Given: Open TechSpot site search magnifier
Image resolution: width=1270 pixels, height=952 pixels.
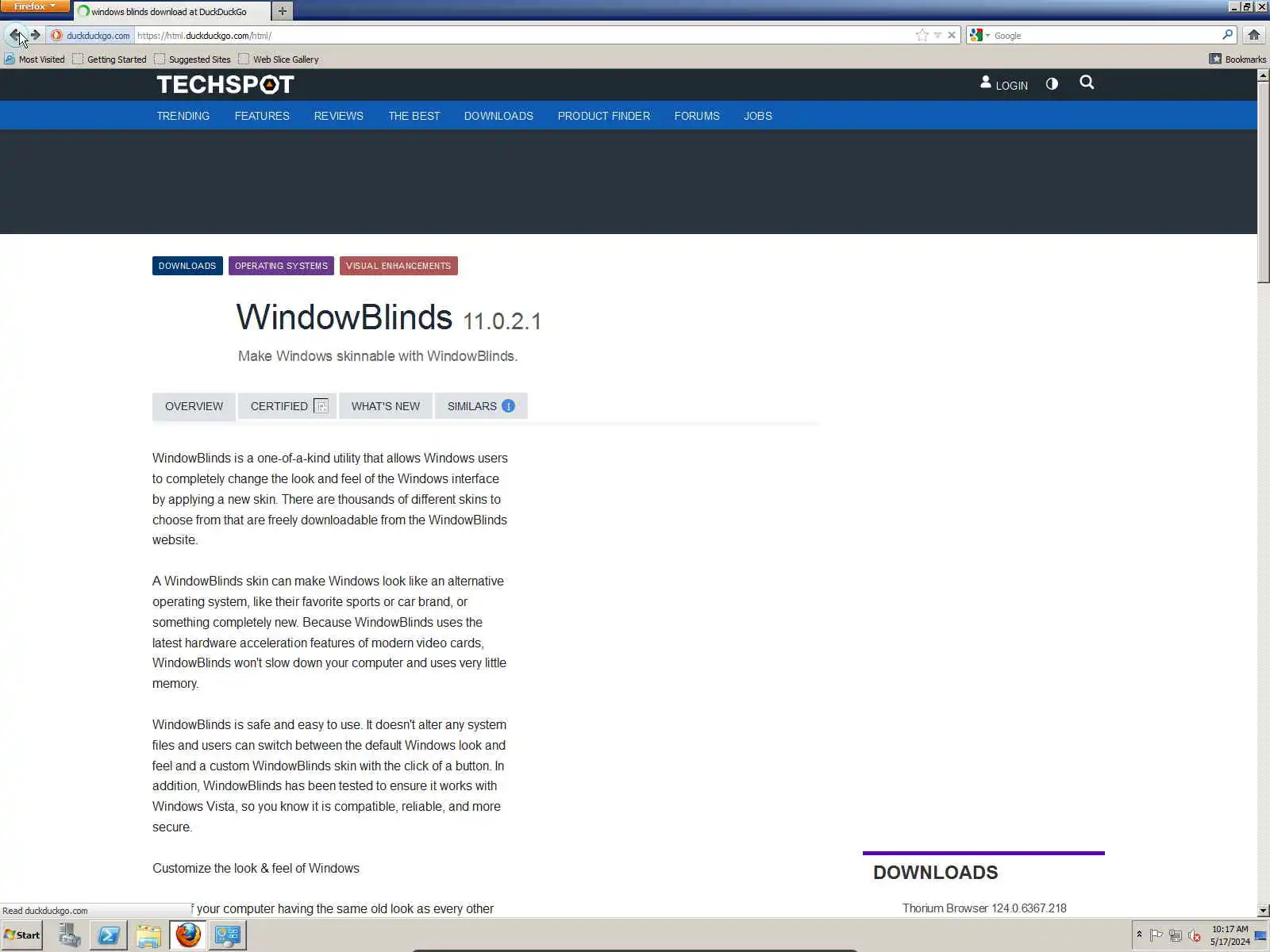Looking at the screenshot, I should pos(1087,83).
